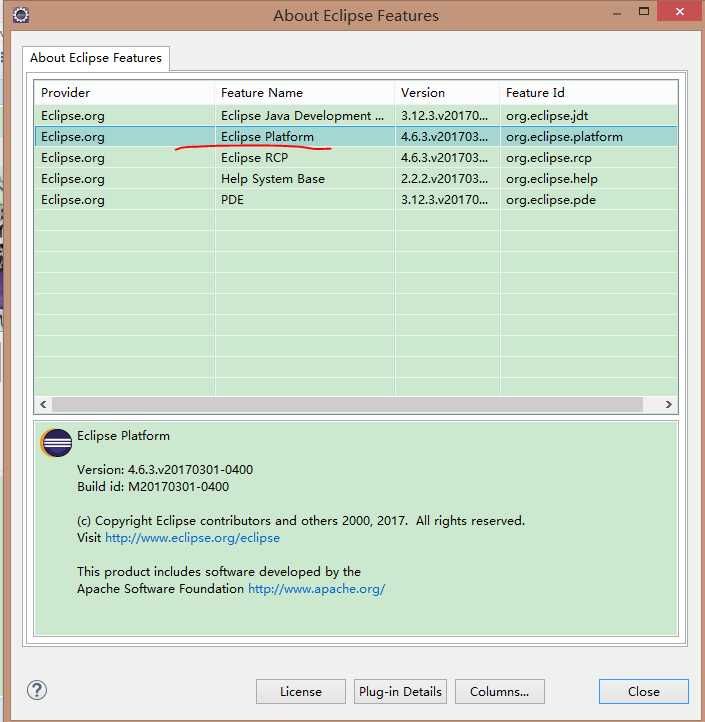
Task: Click the org.eclipse.rcp feature id
Action: [548, 158]
